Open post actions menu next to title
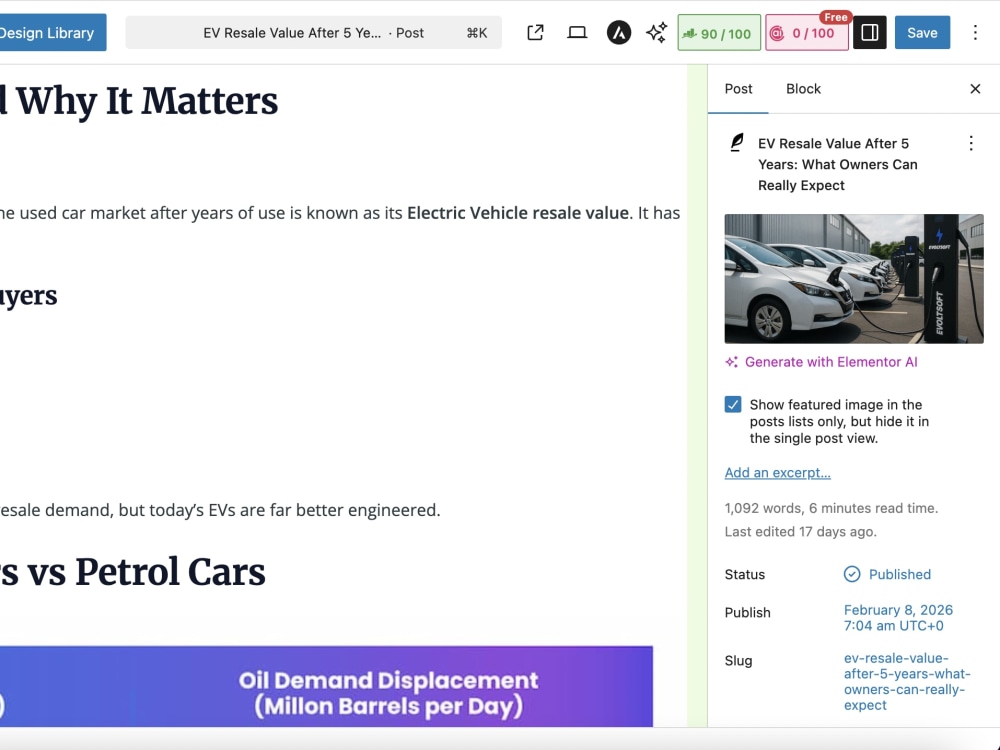Image resolution: width=1000 pixels, height=750 pixels. (971, 143)
